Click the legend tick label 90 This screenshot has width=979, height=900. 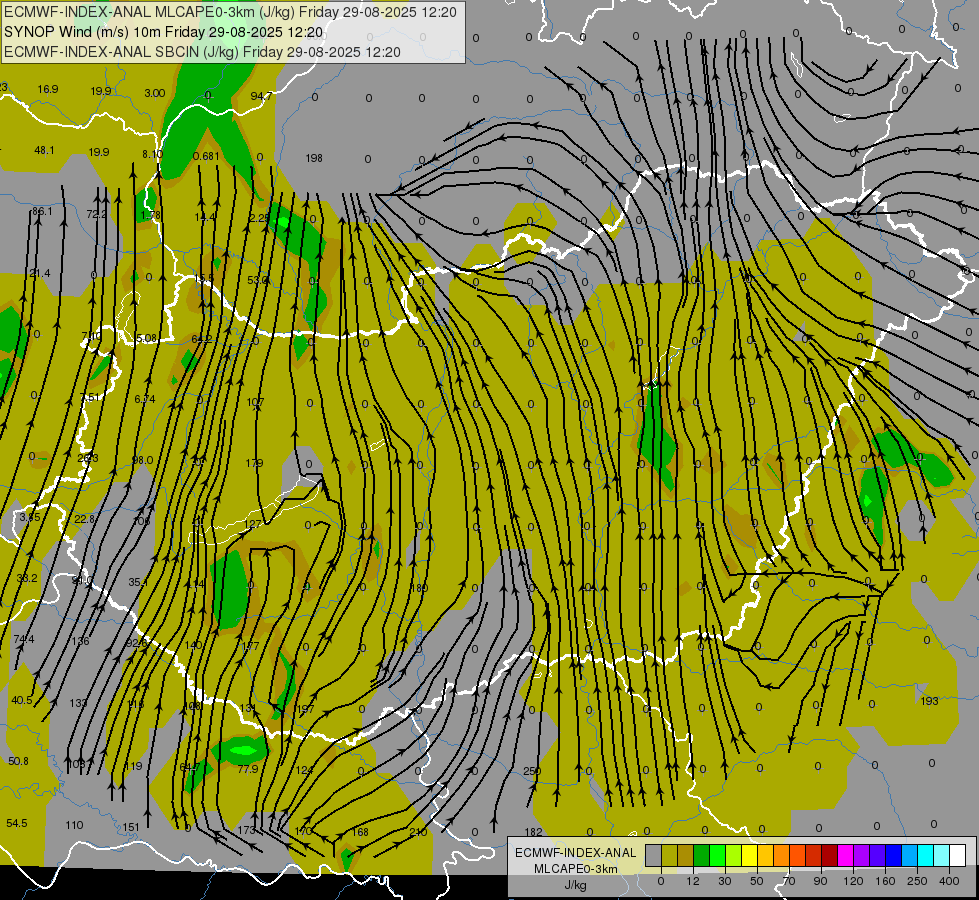[820, 881]
